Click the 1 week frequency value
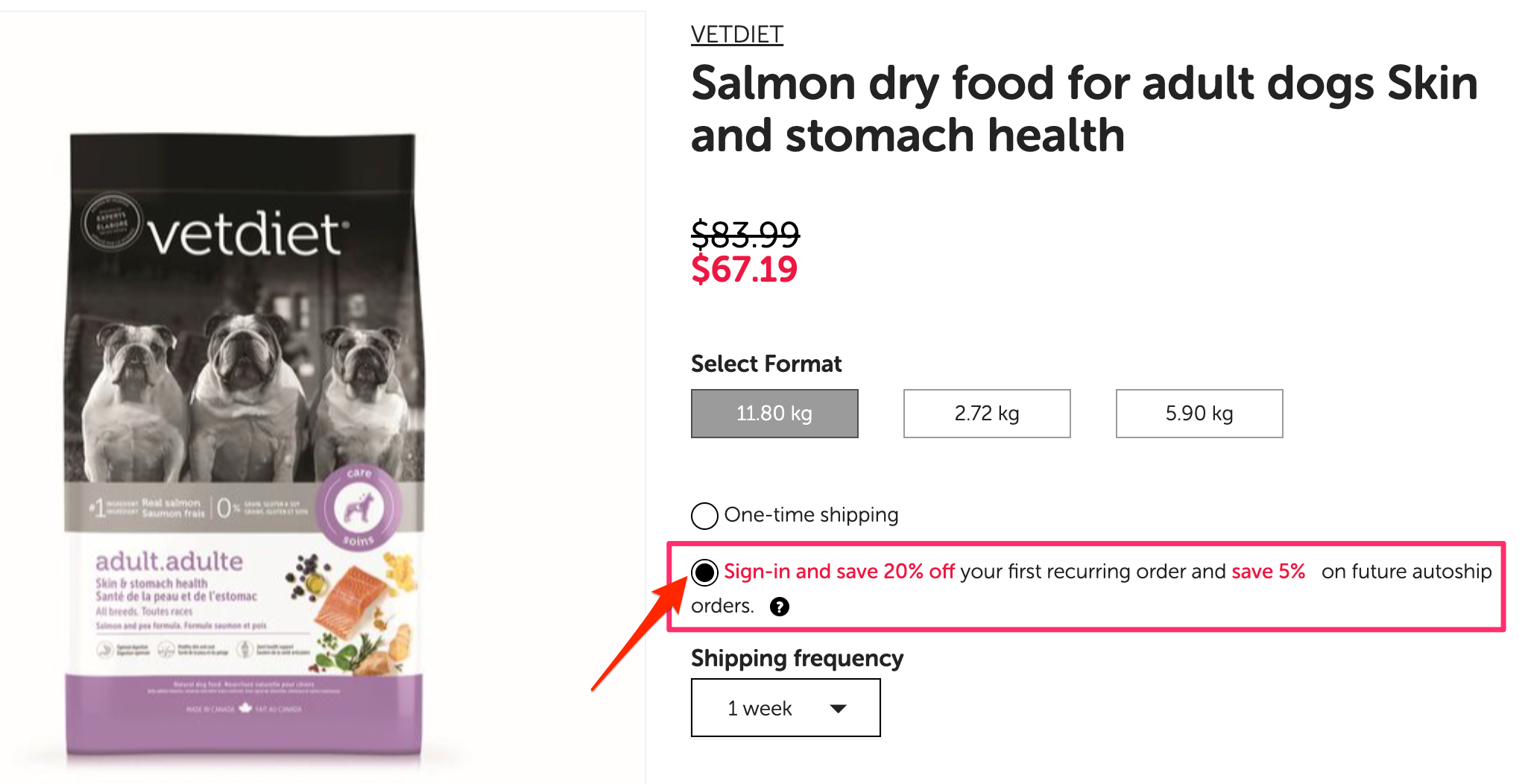This screenshot has width=1528, height=784. (760, 708)
